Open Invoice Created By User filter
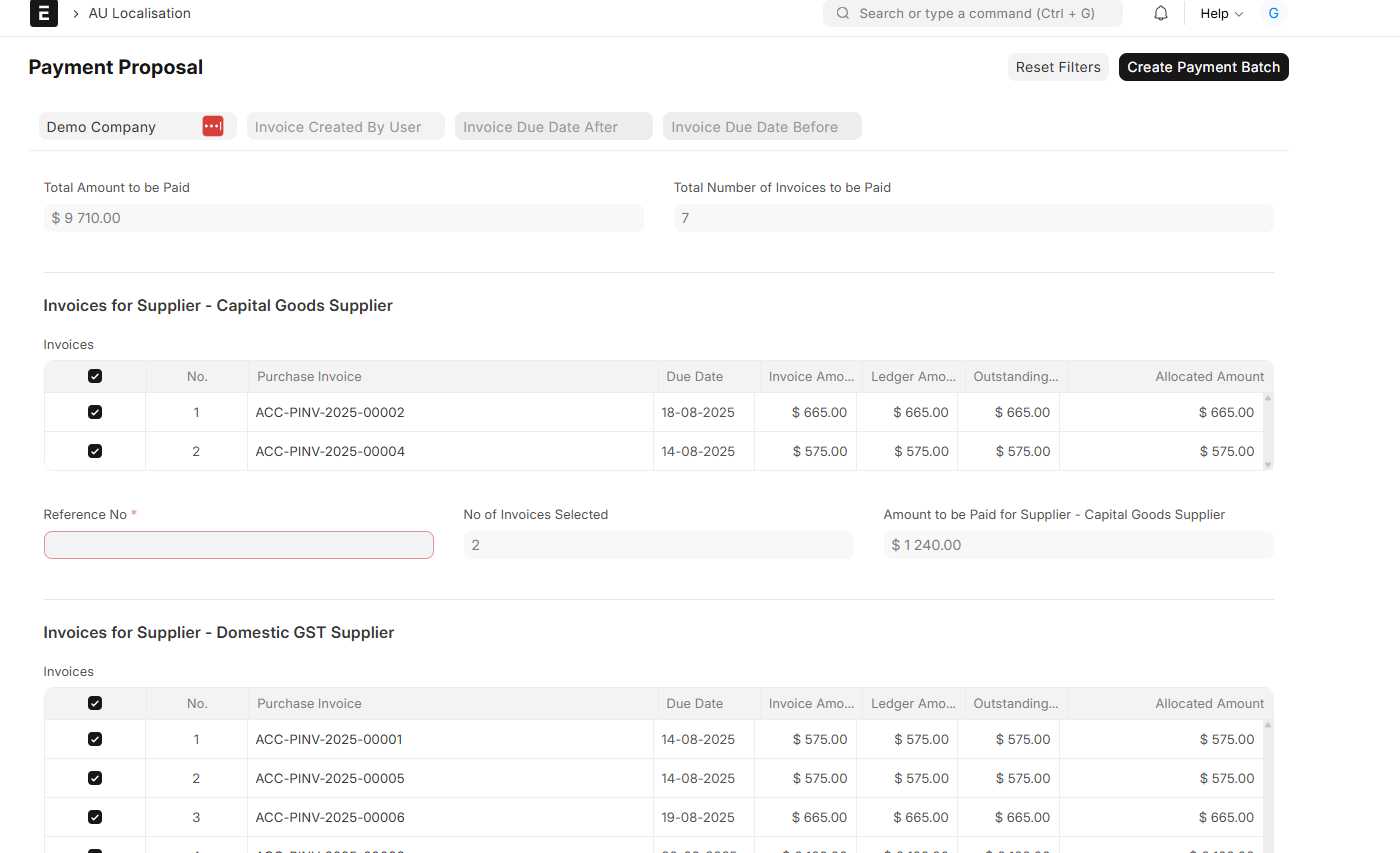The image size is (1400, 853). (x=345, y=127)
